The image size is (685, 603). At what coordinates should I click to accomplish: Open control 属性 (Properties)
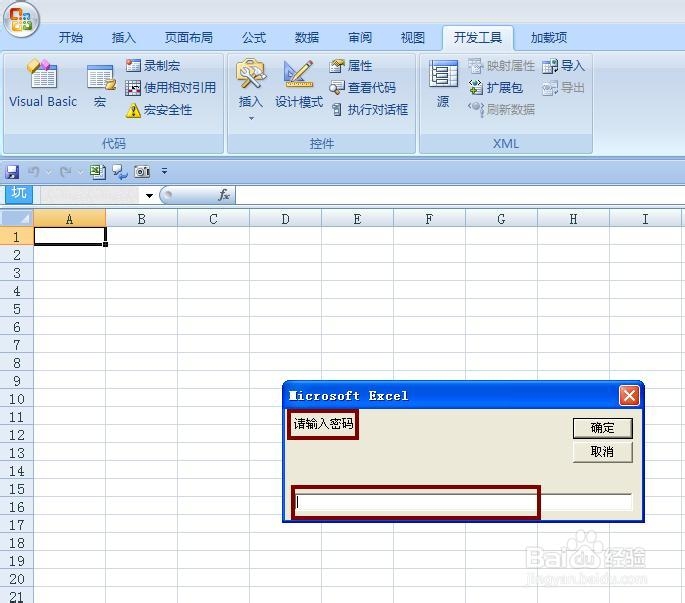click(x=350, y=66)
